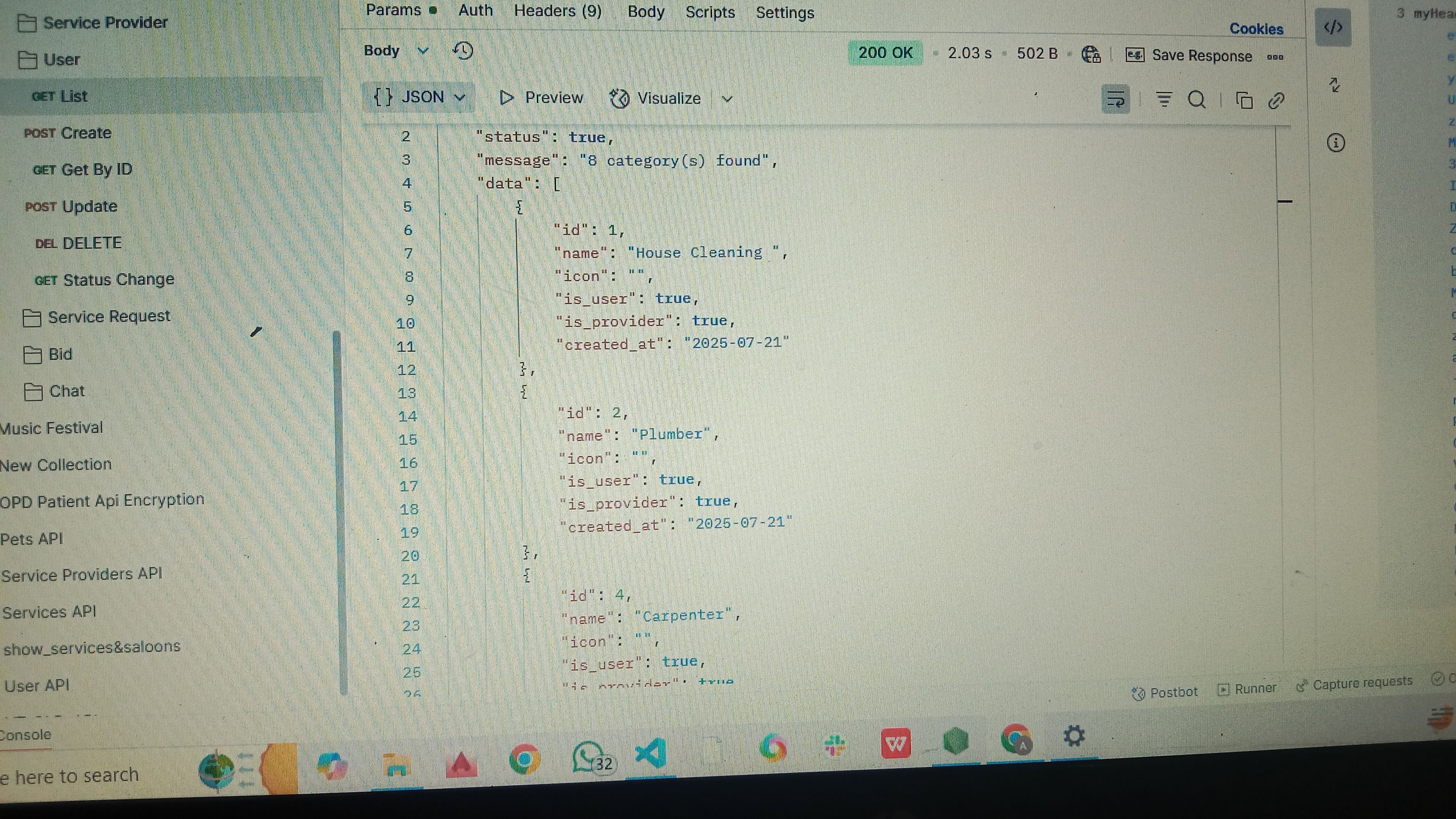Viewport: 1456px width, 819px height.
Task: Toggle word wrap in response body
Action: point(1115,100)
